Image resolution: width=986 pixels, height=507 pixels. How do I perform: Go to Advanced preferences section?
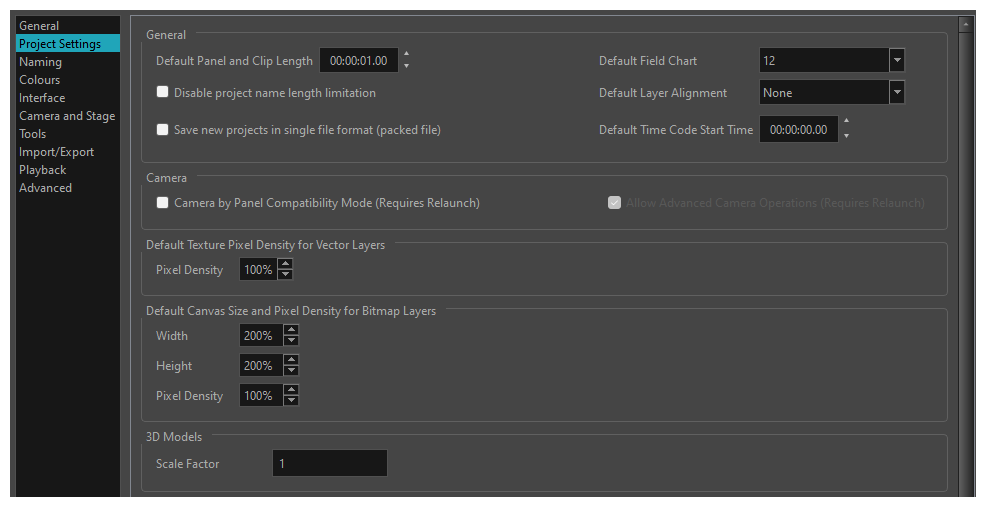[45, 188]
